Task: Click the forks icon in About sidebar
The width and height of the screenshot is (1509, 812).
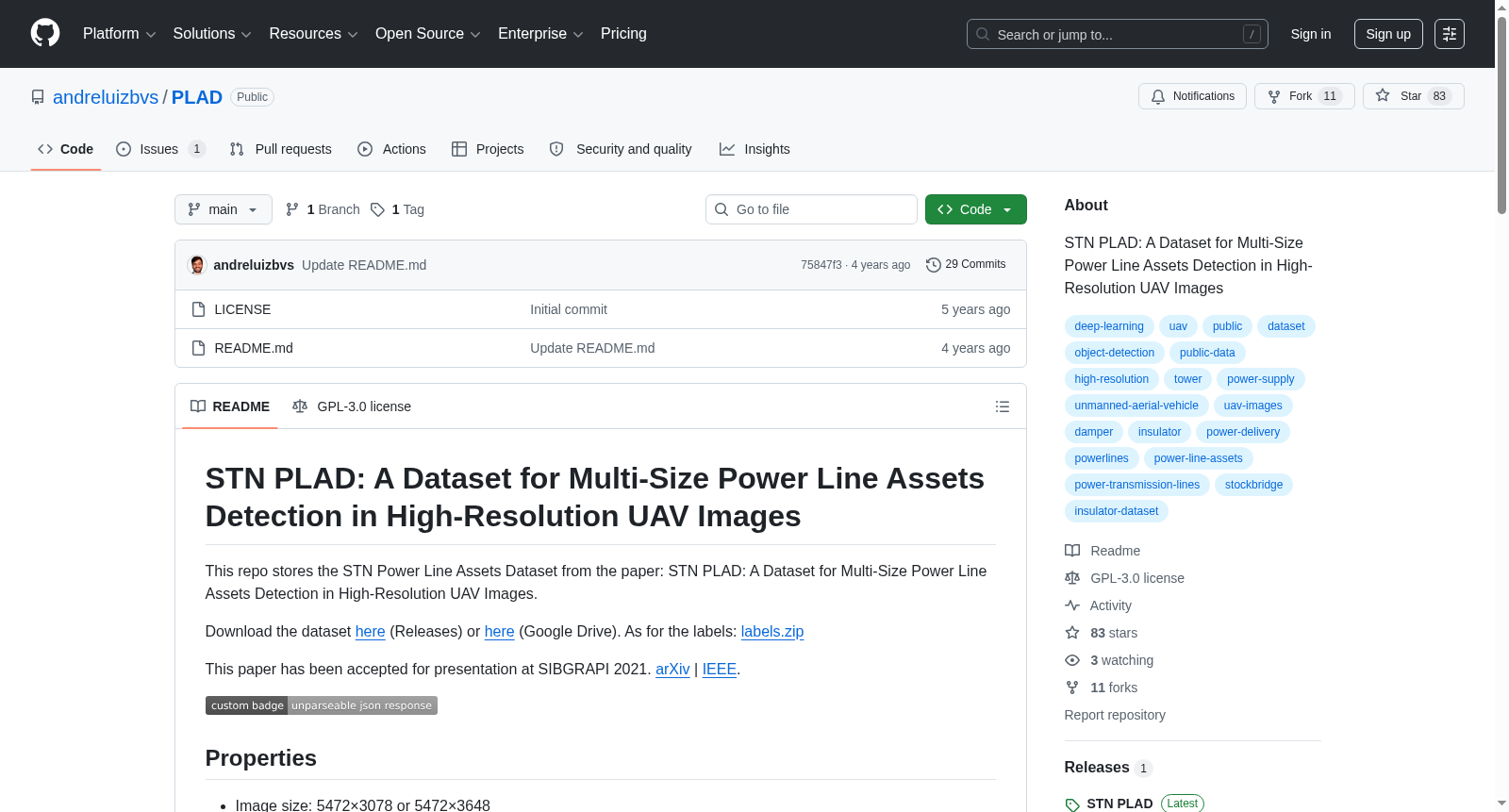Action: click(1072, 688)
